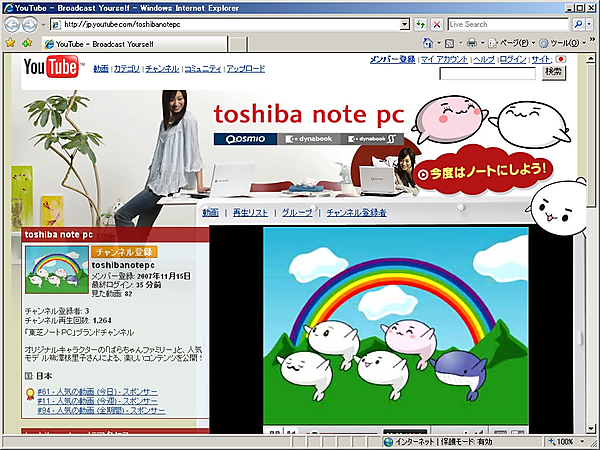This screenshot has height=450, width=600.
Task: Select the YouTube - Broadcast Yourself tab
Action: point(135,44)
